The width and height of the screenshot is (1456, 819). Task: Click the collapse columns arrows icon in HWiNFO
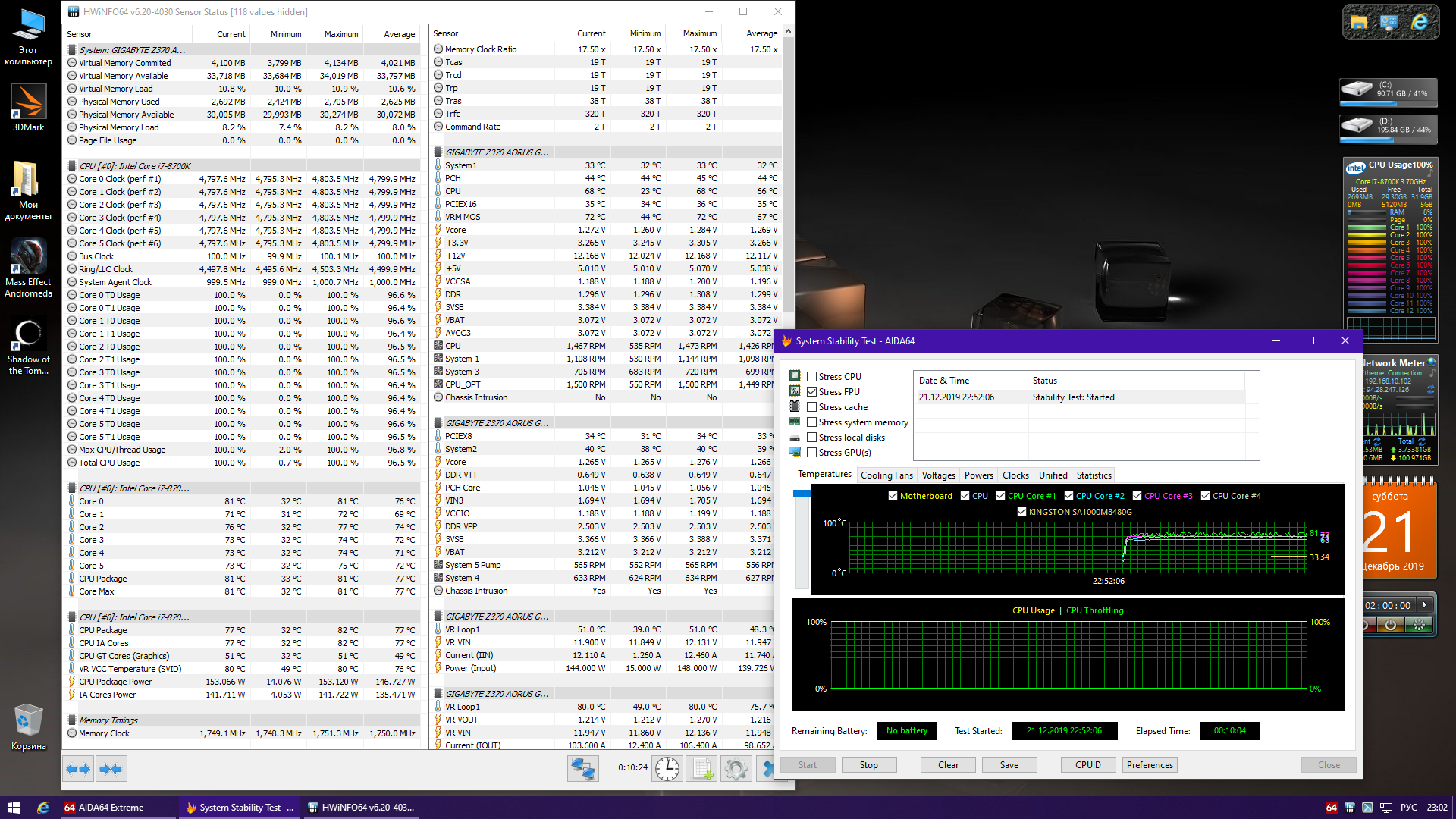coord(111,769)
